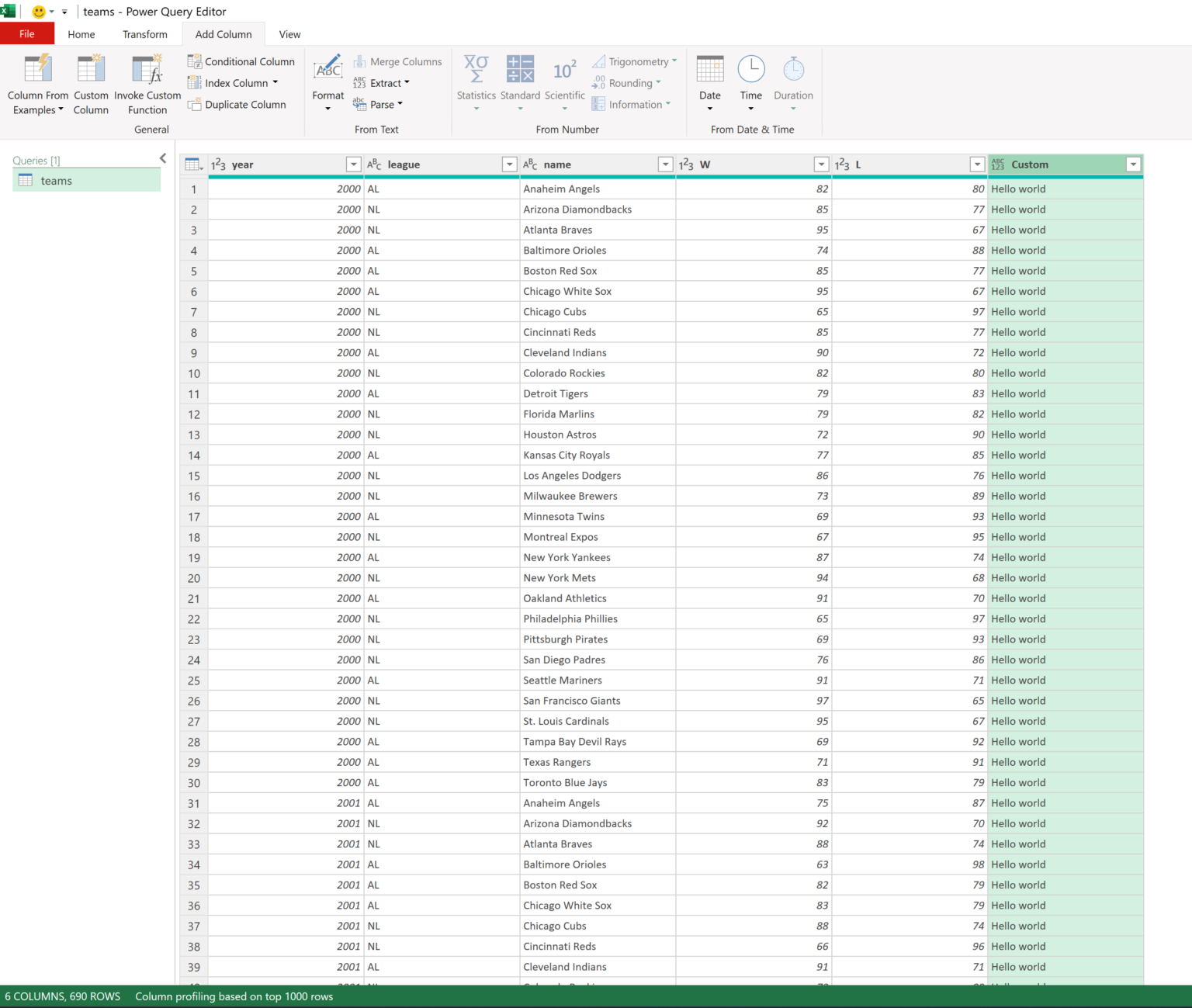Image resolution: width=1192 pixels, height=1008 pixels.
Task: Select the teams query in Queries list
Action: point(56,181)
